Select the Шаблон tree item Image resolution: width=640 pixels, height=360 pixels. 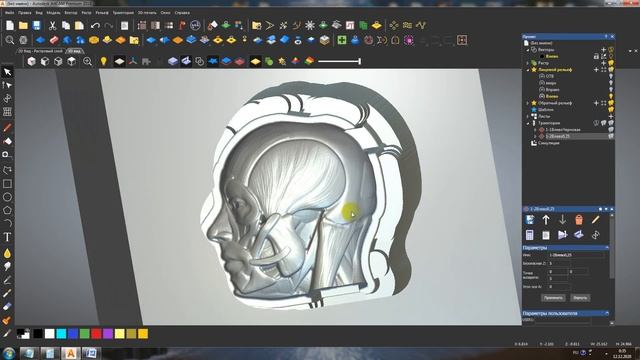click(x=546, y=110)
